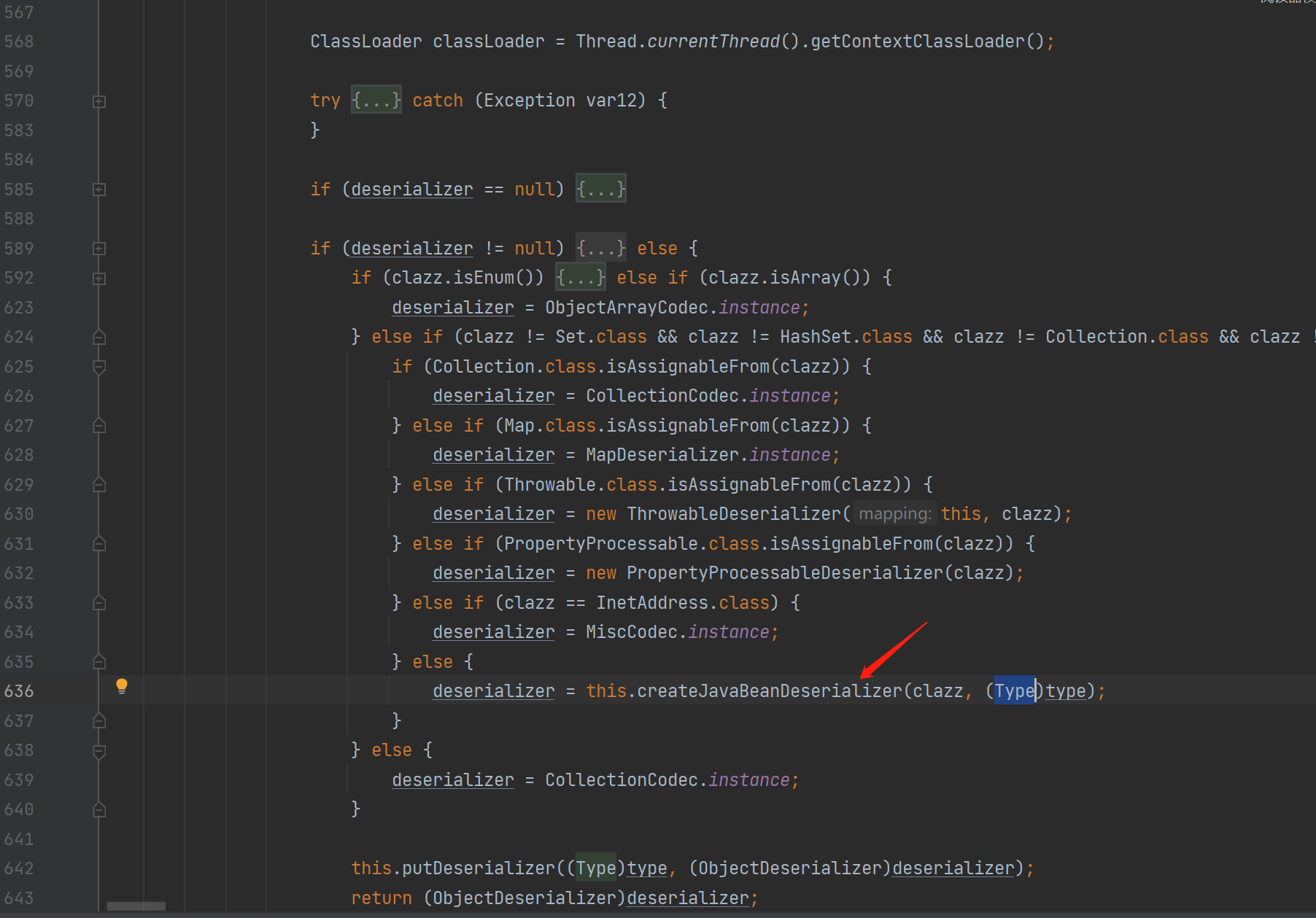
Task: Click the horizontal scrollbar thumb
Action: click(x=136, y=906)
